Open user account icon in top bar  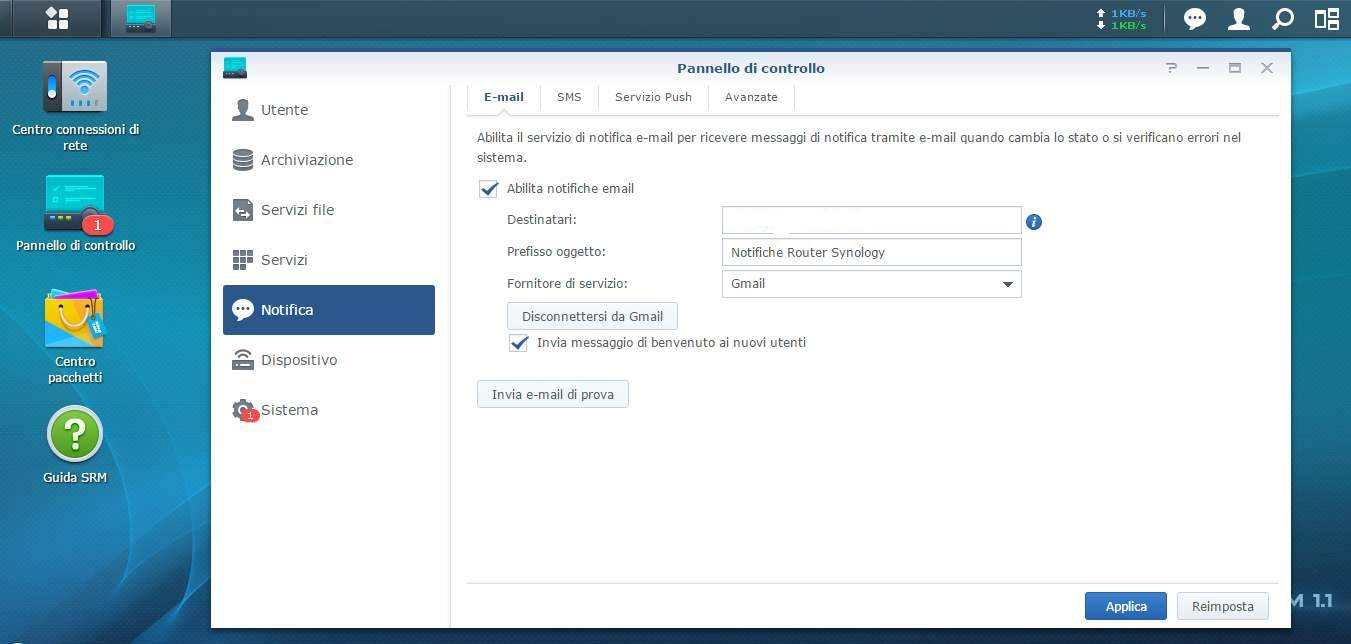[1239, 18]
